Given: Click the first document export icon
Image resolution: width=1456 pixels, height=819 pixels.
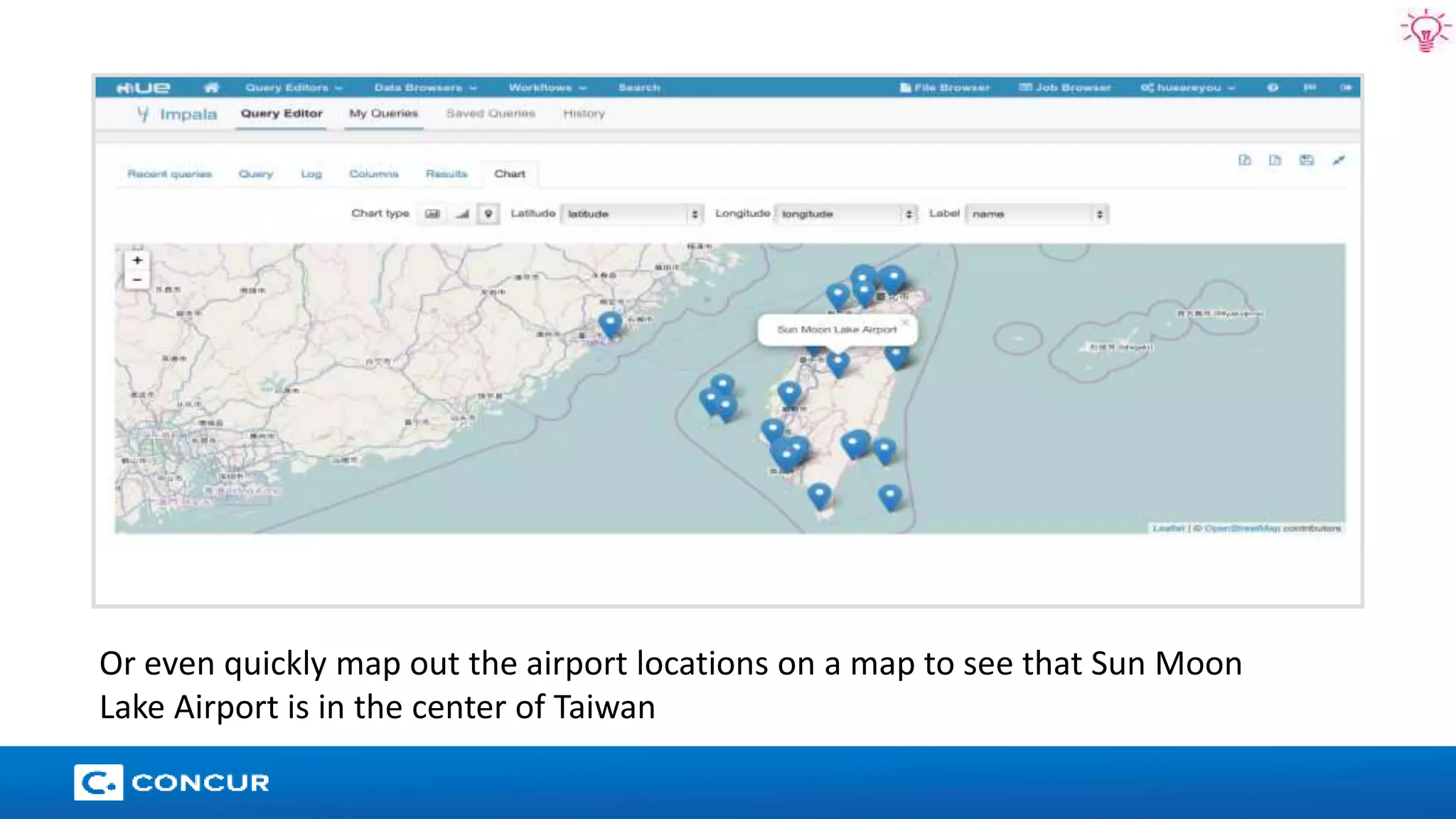Looking at the screenshot, I should point(1244,161).
